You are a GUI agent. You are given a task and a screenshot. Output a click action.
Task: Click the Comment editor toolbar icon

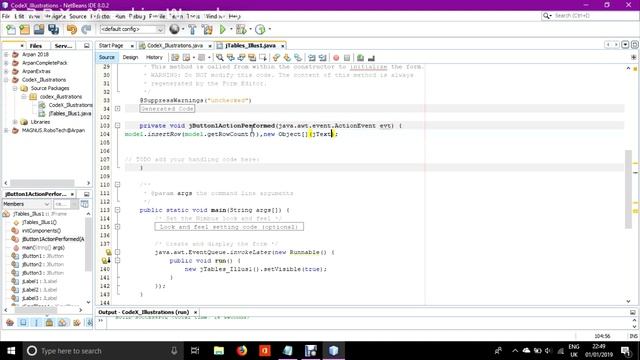click(x=360, y=58)
